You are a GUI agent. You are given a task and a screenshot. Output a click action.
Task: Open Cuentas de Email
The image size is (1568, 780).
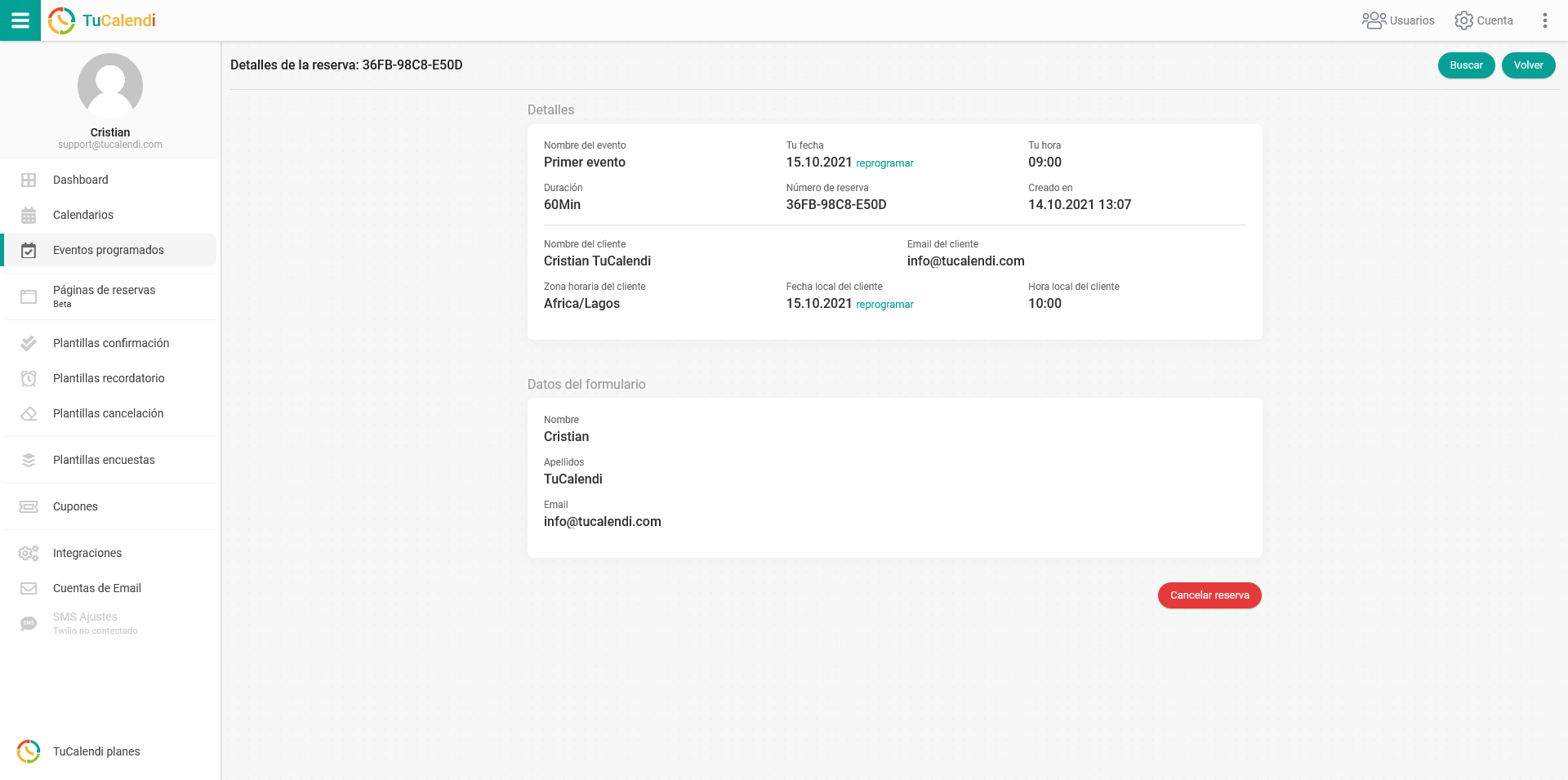tap(110, 588)
